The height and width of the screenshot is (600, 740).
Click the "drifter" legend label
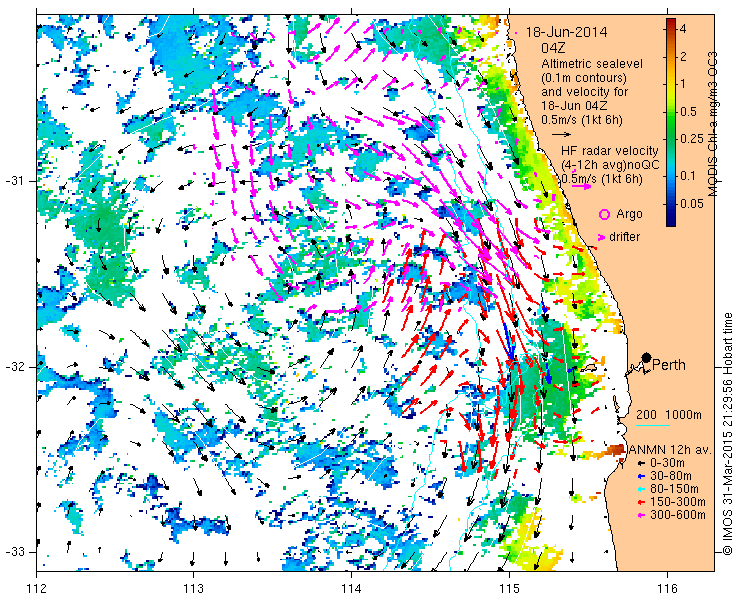(x=624, y=237)
